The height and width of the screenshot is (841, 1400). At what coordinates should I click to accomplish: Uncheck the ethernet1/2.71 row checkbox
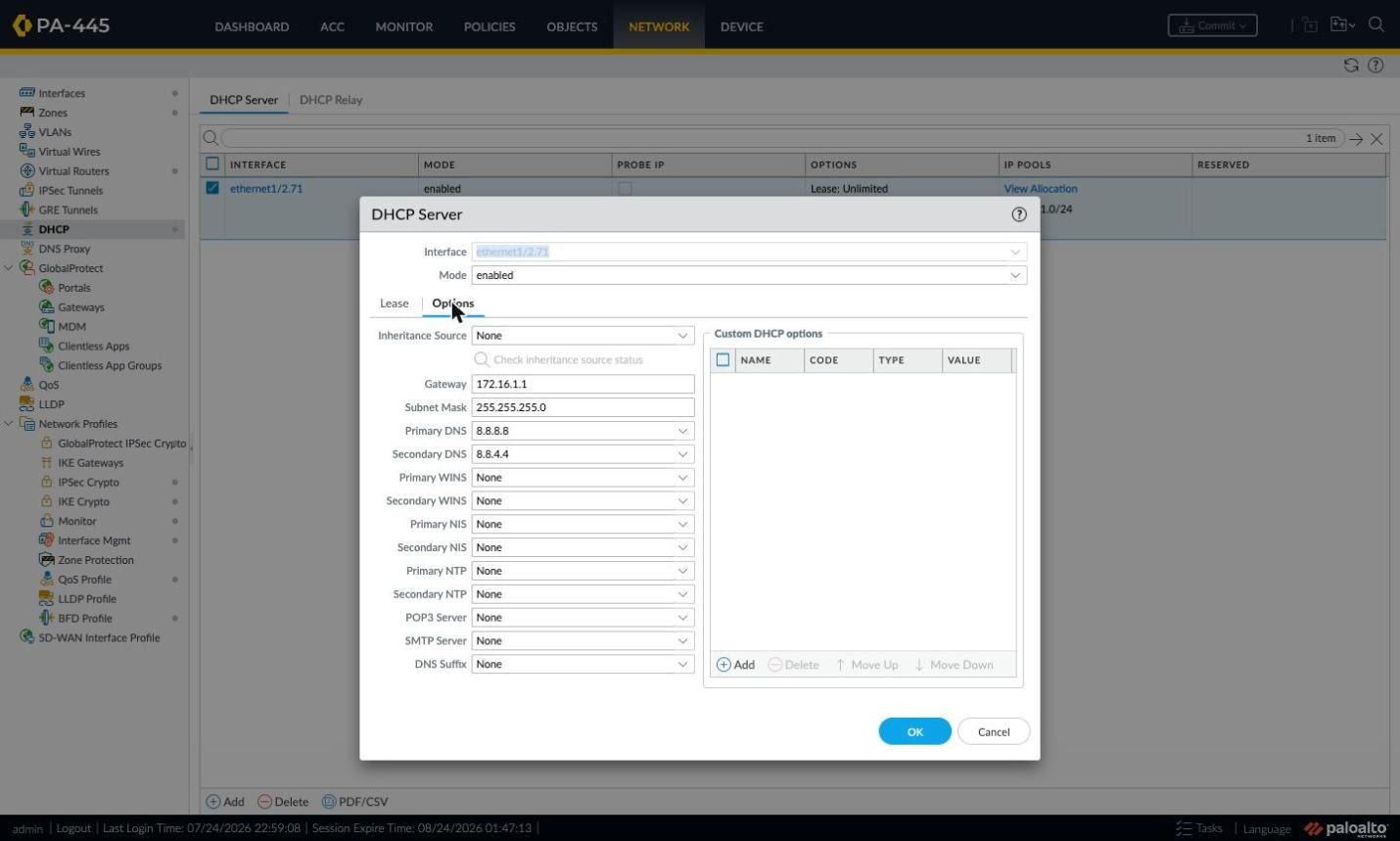212,188
